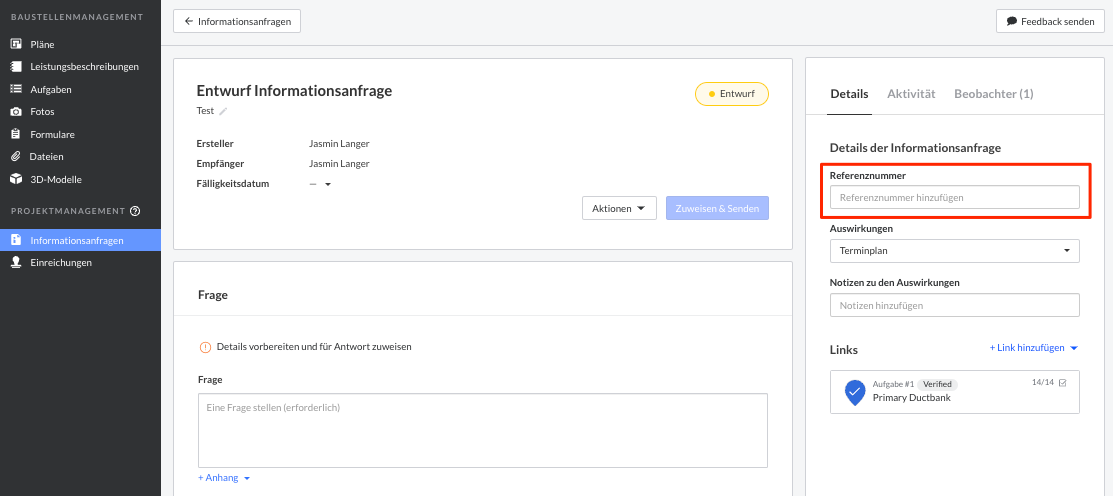Image resolution: width=1113 pixels, height=496 pixels.
Task: Open the Auswirkungen Terminplan combo box
Action: point(954,250)
